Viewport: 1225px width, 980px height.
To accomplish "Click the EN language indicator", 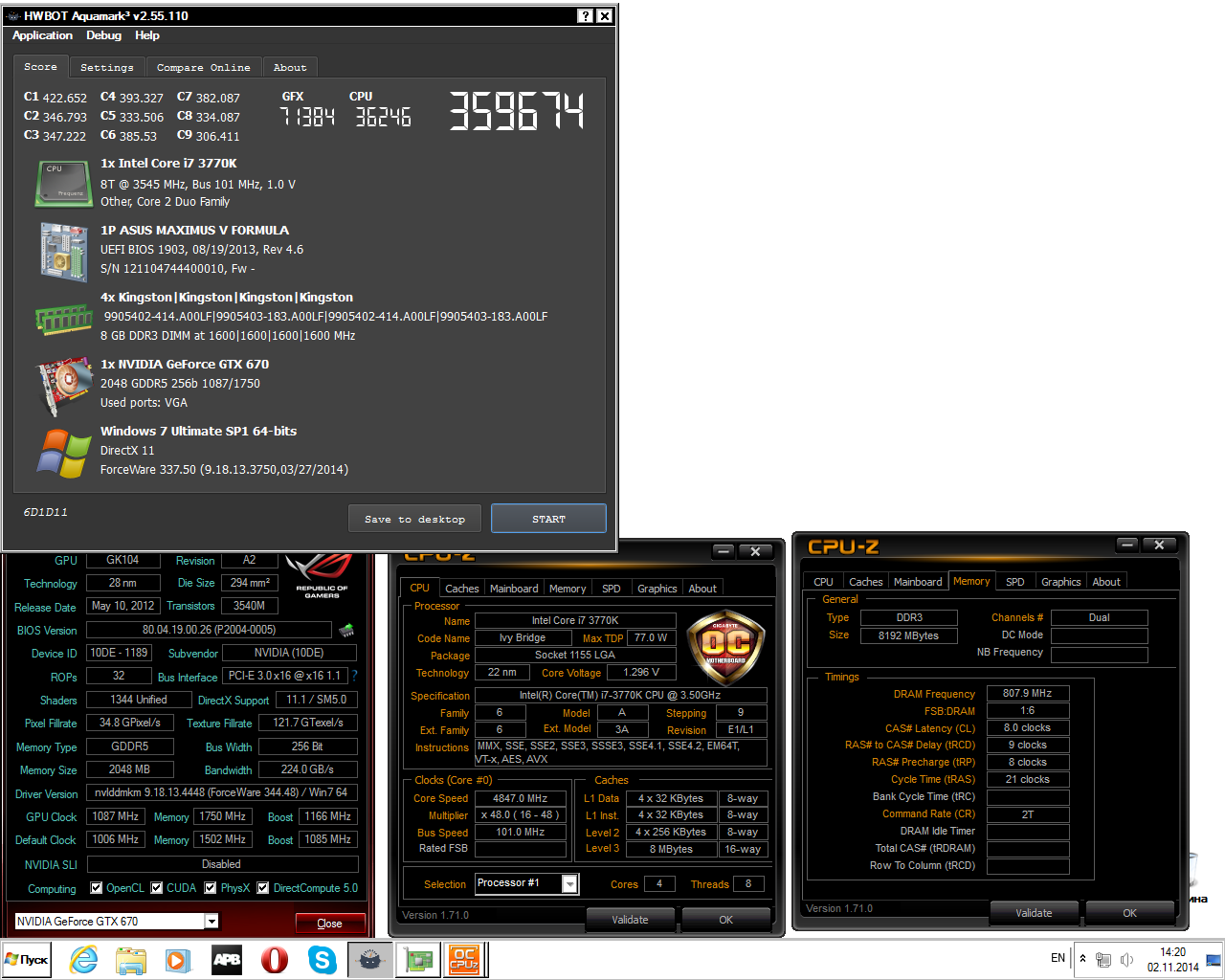I will coord(1058,958).
